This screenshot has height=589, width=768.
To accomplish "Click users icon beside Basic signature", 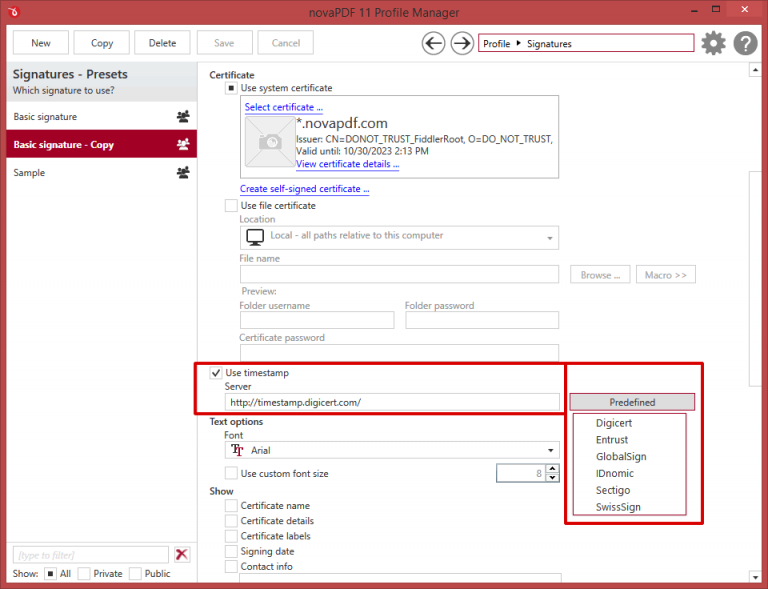I will [183, 117].
